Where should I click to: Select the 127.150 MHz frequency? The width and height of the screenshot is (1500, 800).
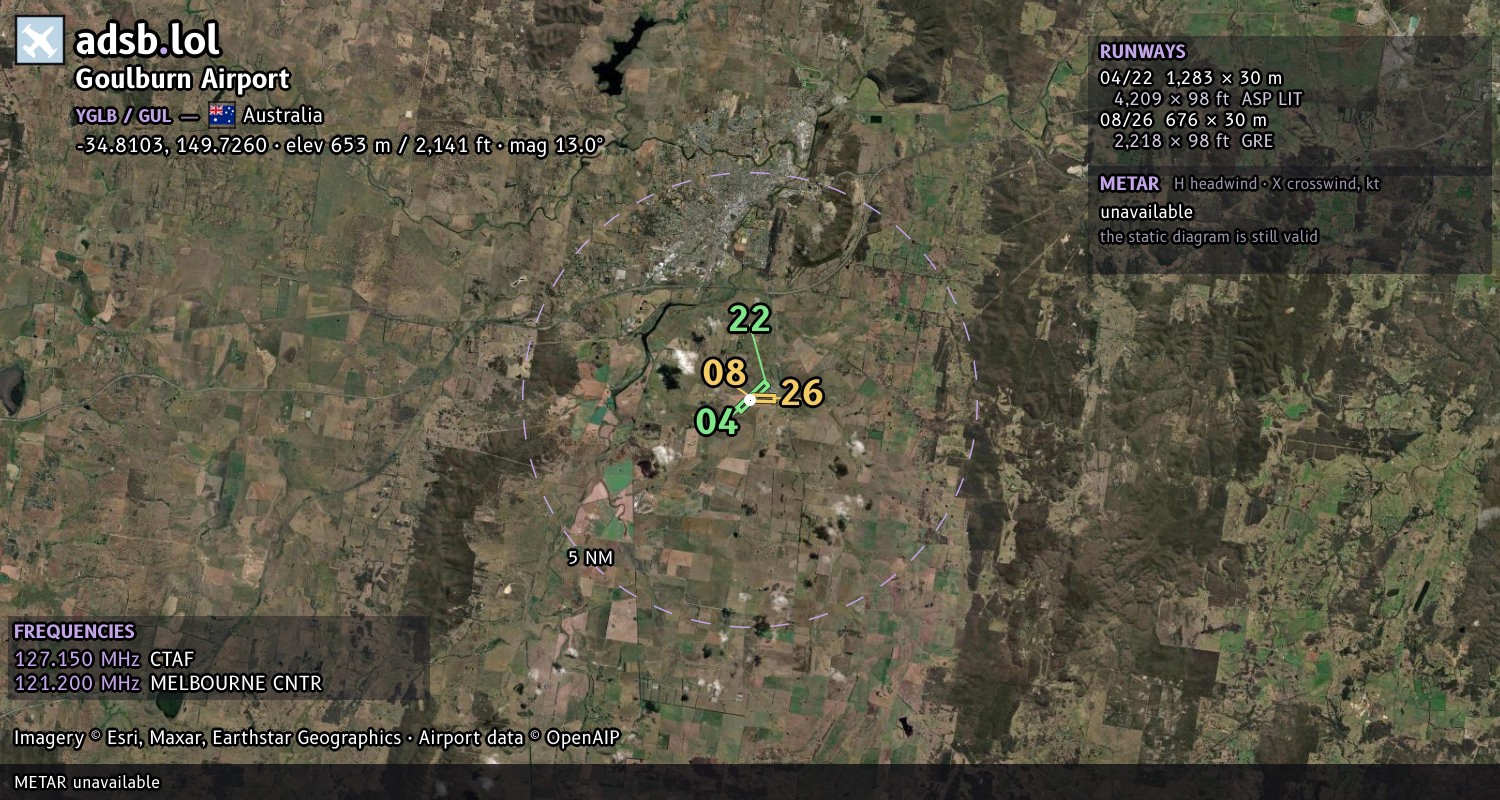[x=77, y=659]
